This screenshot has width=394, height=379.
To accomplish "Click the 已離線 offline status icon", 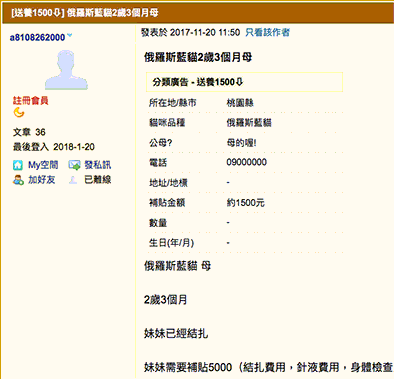I will click(x=73, y=180).
